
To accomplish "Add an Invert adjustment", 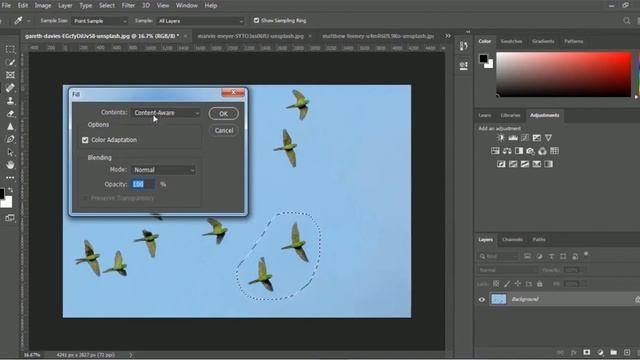I will (501, 164).
